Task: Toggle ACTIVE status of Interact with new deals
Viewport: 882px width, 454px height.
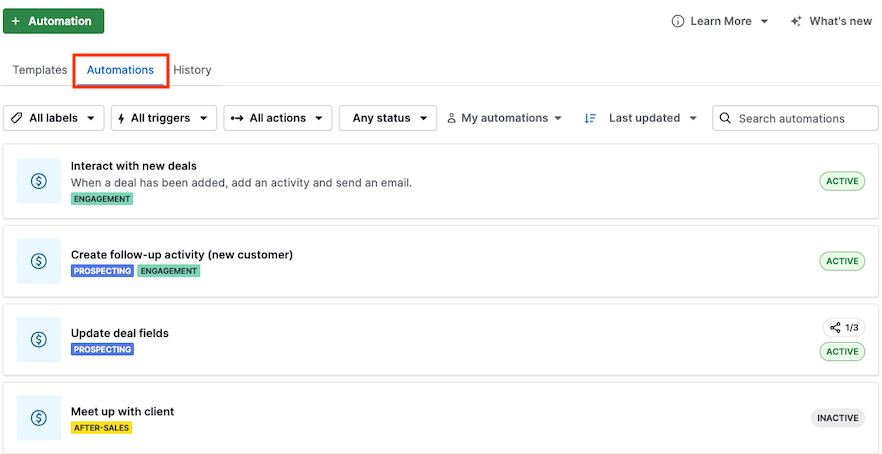Action: tap(842, 181)
